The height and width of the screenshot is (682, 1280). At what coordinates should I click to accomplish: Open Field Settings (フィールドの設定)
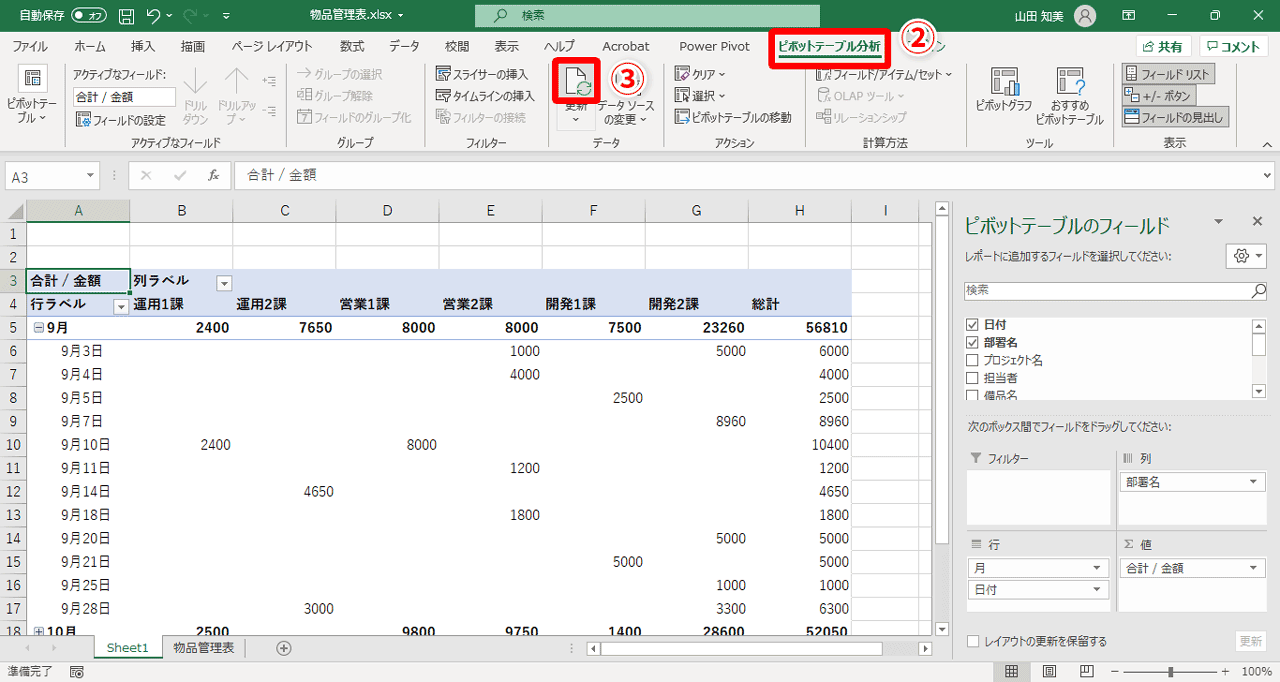[121, 119]
